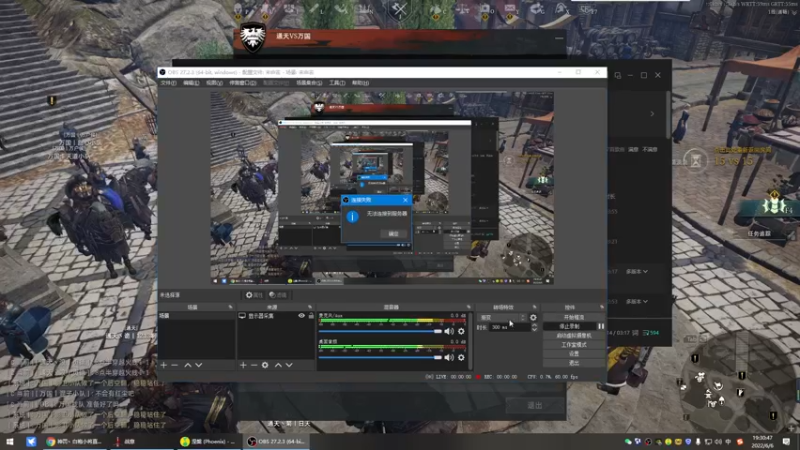Image resolution: width=800 pixels, height=450 pixels.
Task: Open OBS 设置 settings button
Action: click(x=573, y=354)
